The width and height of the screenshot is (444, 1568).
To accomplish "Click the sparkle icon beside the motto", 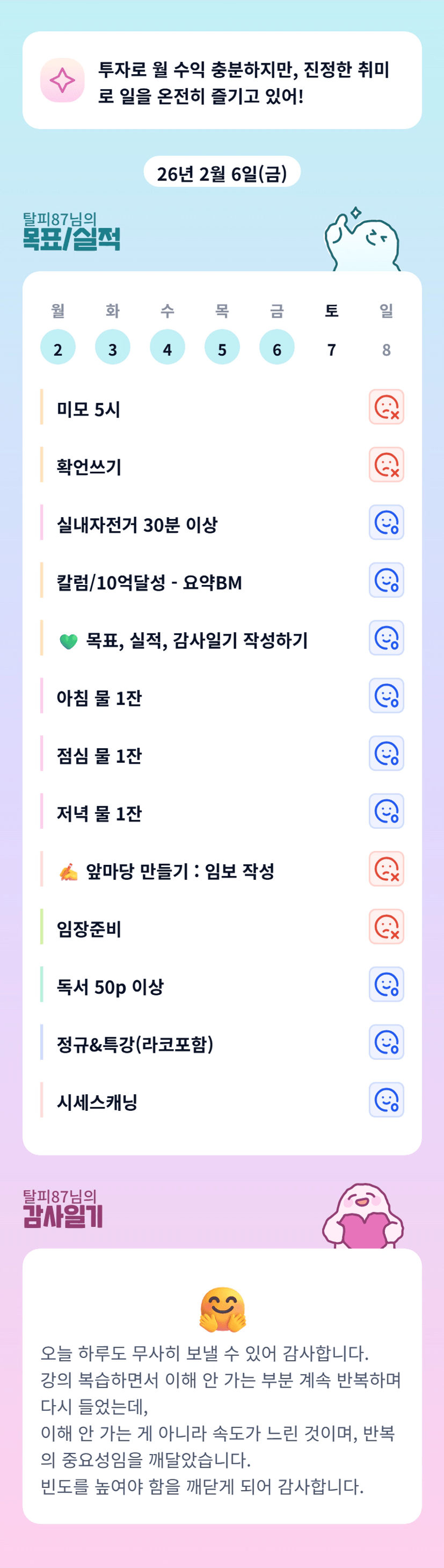I will click(62, 81).
